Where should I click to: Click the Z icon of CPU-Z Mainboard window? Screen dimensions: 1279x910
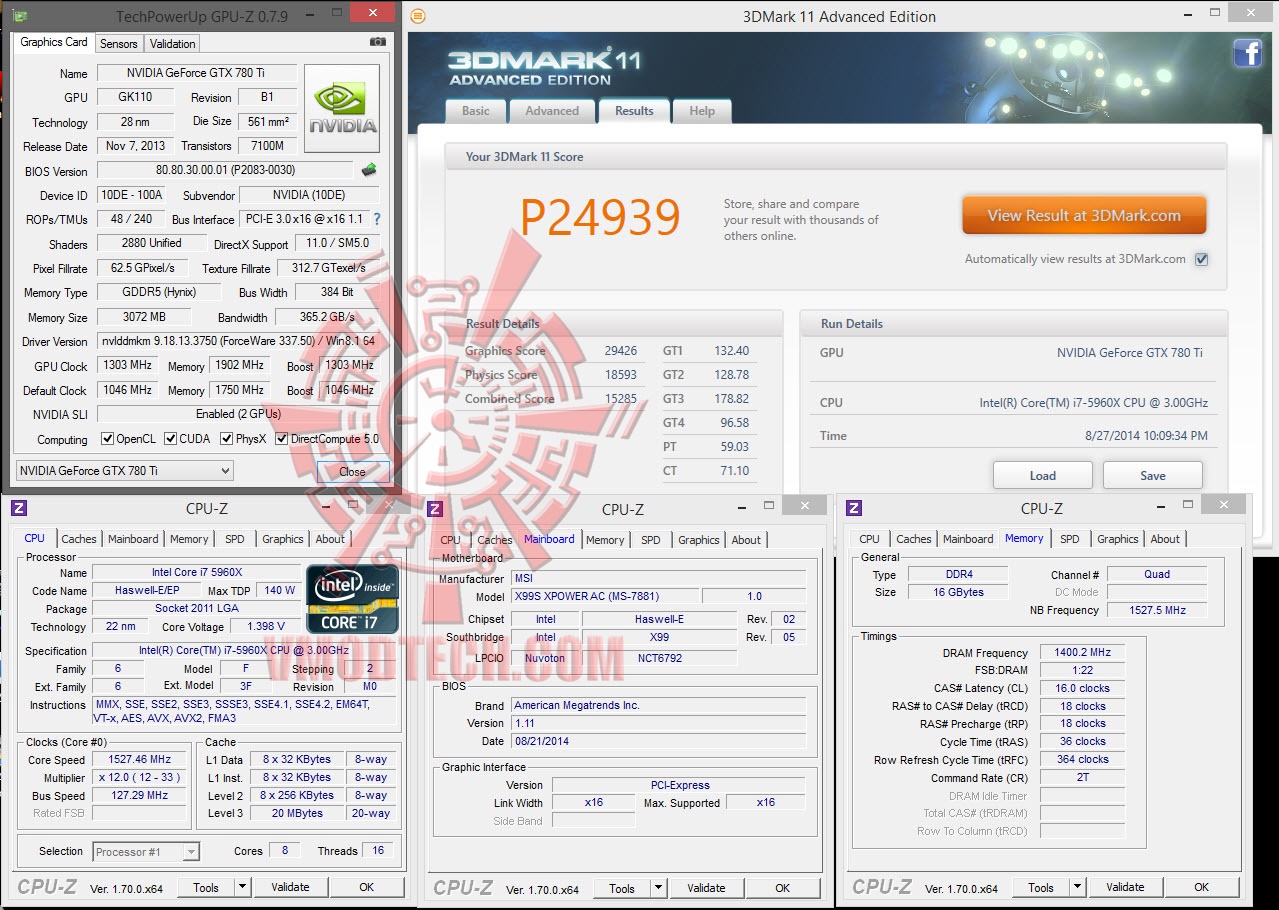(435, 509)
